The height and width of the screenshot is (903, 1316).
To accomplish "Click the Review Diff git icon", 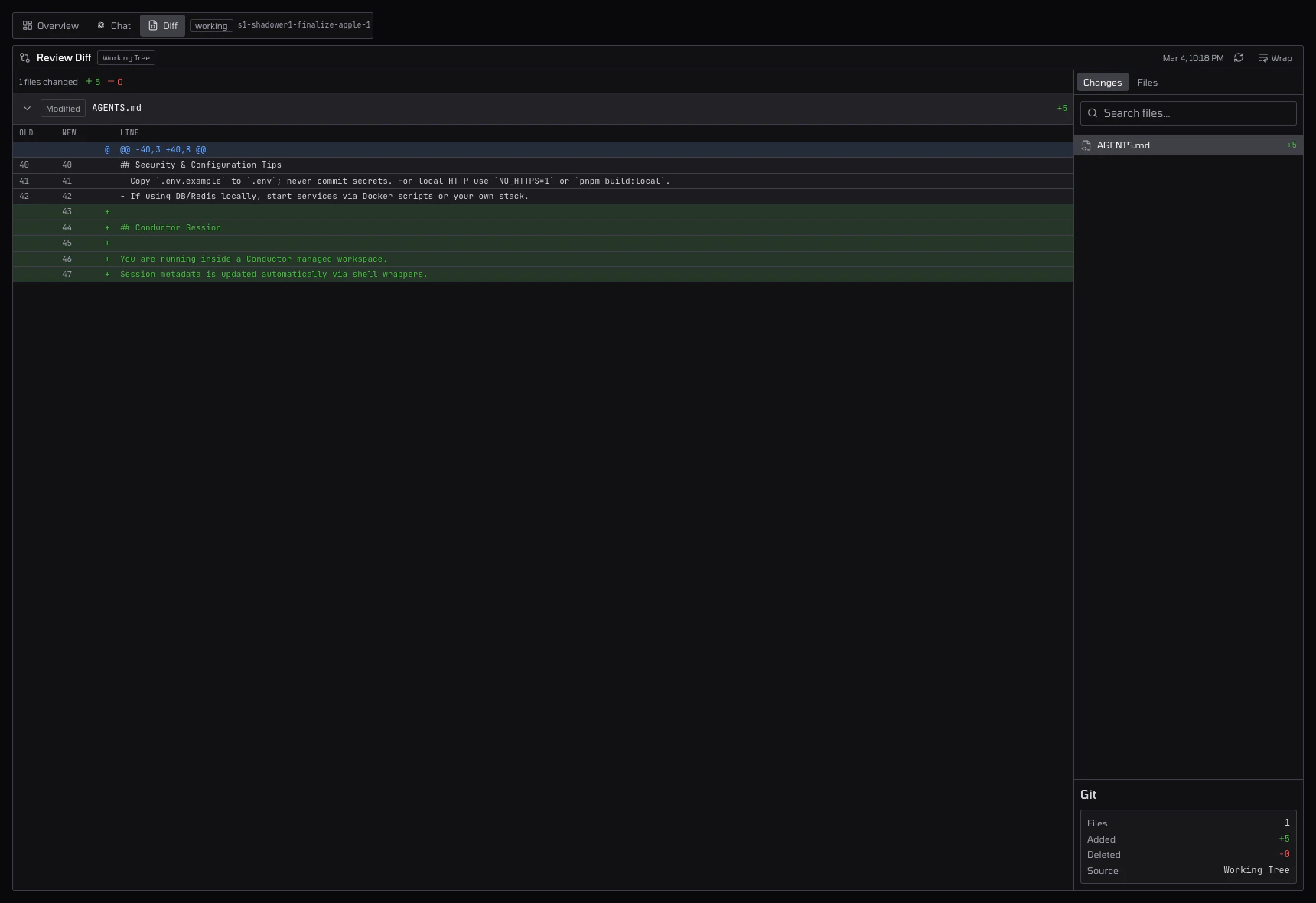I will [25, 58].
